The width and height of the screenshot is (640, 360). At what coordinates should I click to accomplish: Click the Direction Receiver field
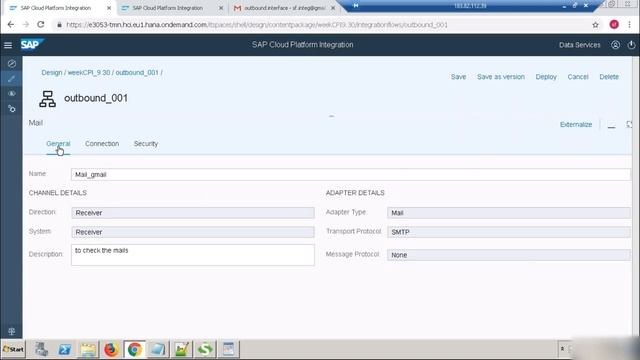[193, 213]
